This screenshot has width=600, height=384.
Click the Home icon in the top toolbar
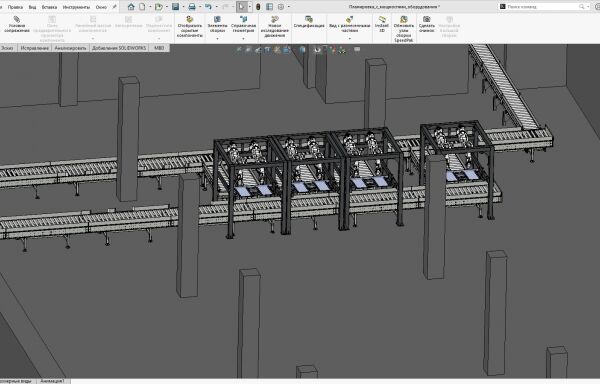click(131, 7)
